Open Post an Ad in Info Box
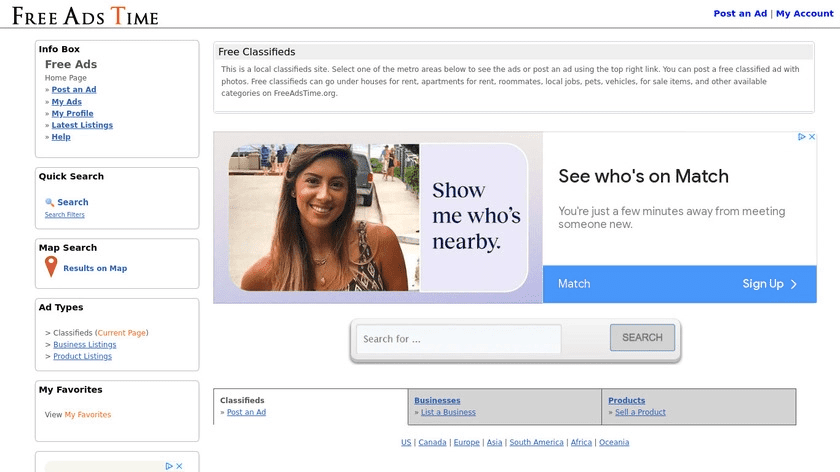Image resolution: width=840 pixels, height=472 pixels. 74,89
